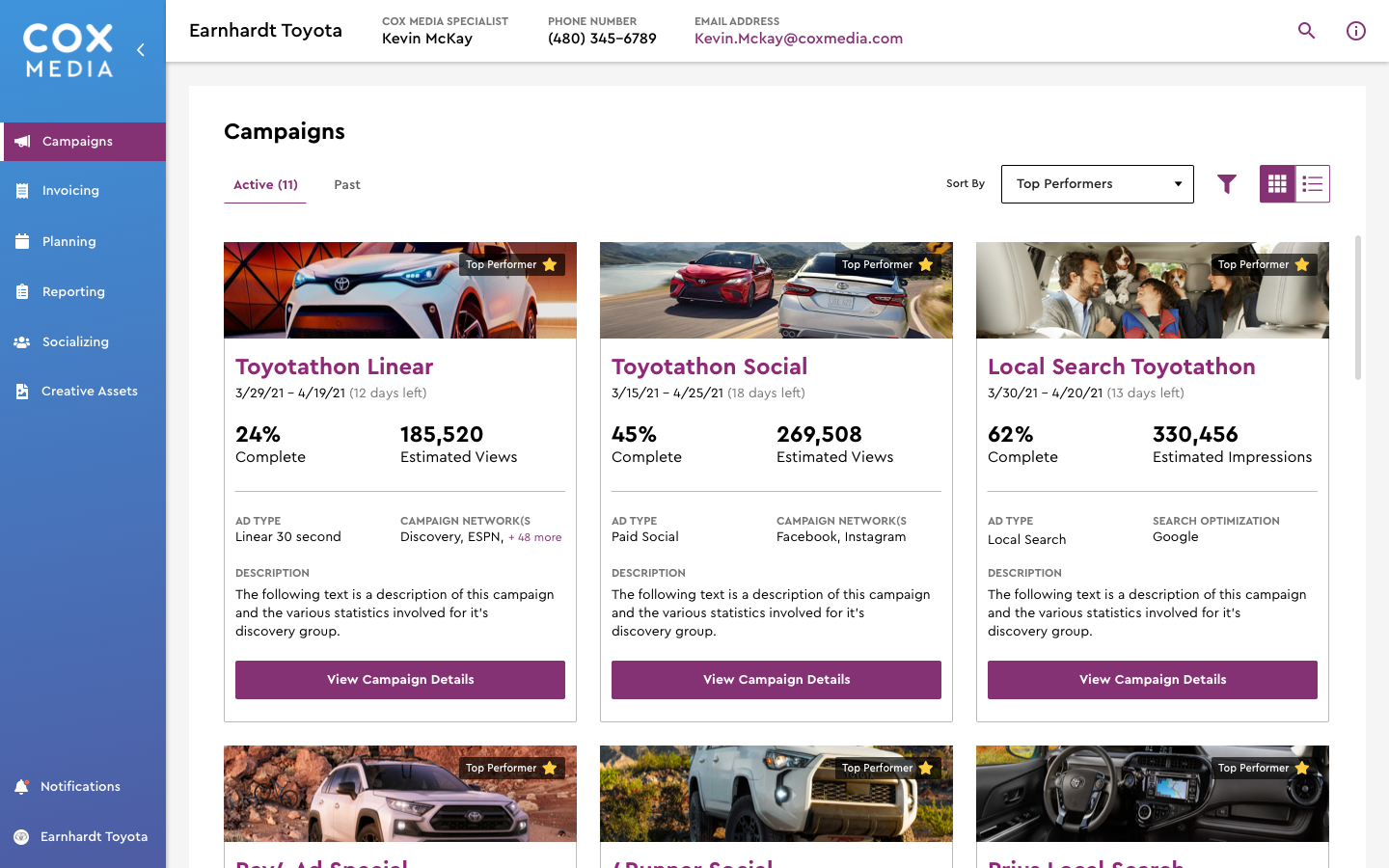Expand '+ 48 more' campaign networks
The image size is (1389, 868).
pos(535,538)
